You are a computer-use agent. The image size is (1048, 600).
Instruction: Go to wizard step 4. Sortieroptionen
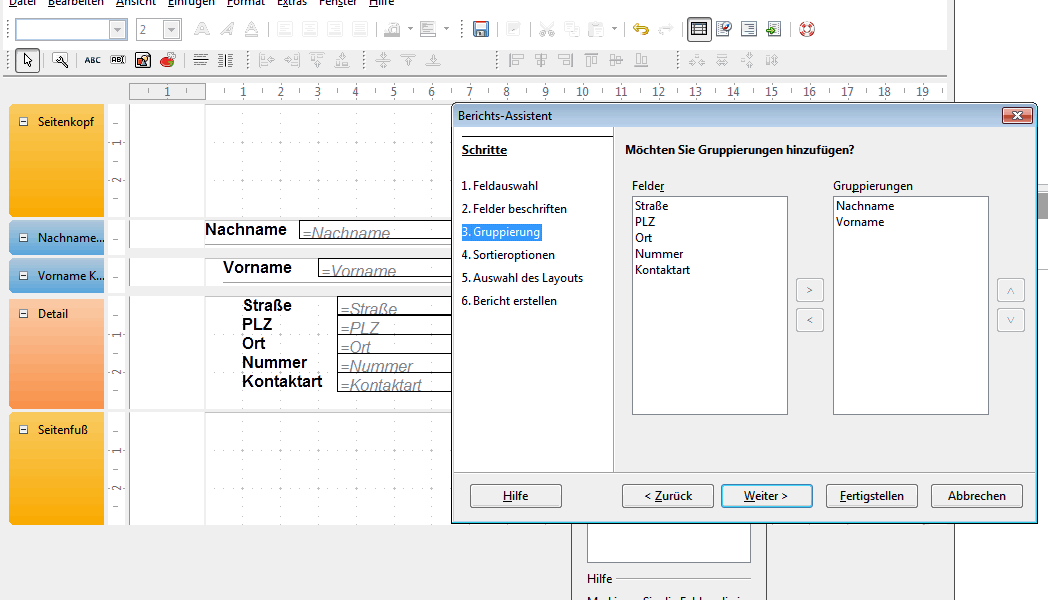(508, 255)
